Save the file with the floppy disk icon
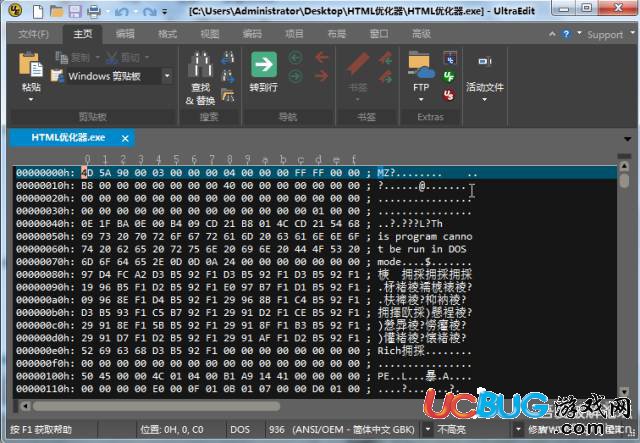Screen dimensions: 640x443 75,11
